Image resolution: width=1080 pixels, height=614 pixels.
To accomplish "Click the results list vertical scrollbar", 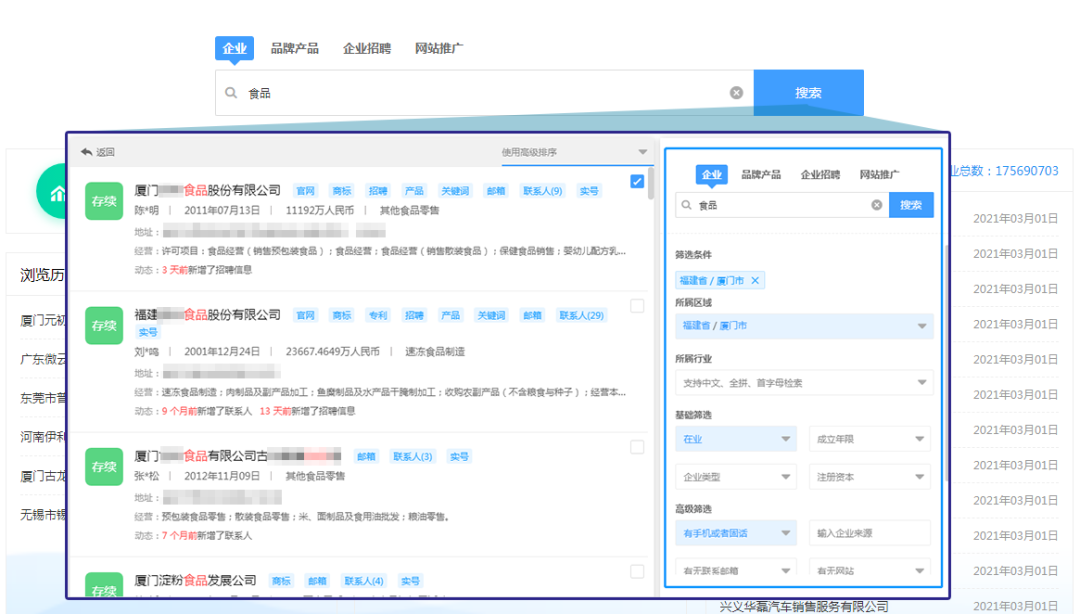I will [651, 183].
